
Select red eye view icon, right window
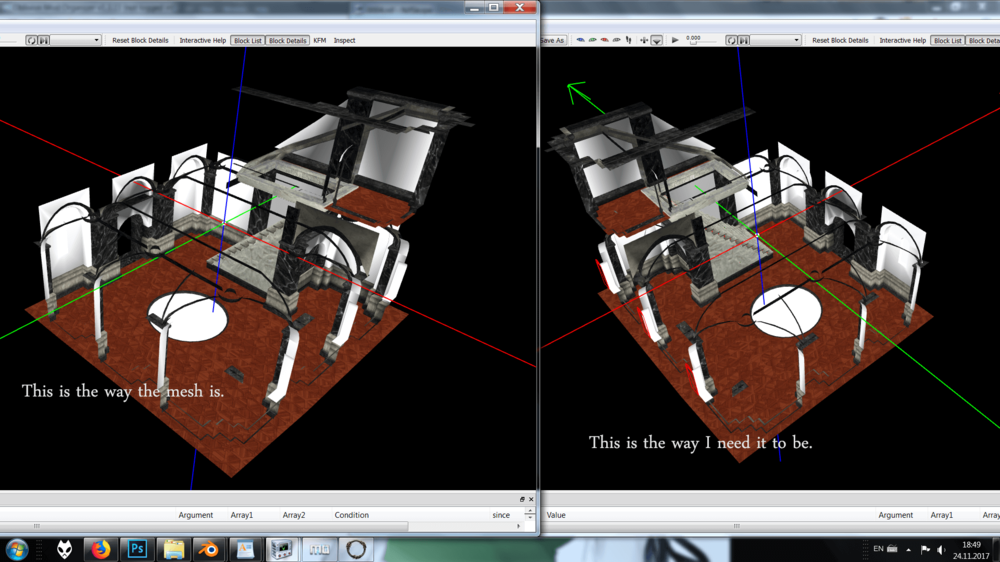605,40
